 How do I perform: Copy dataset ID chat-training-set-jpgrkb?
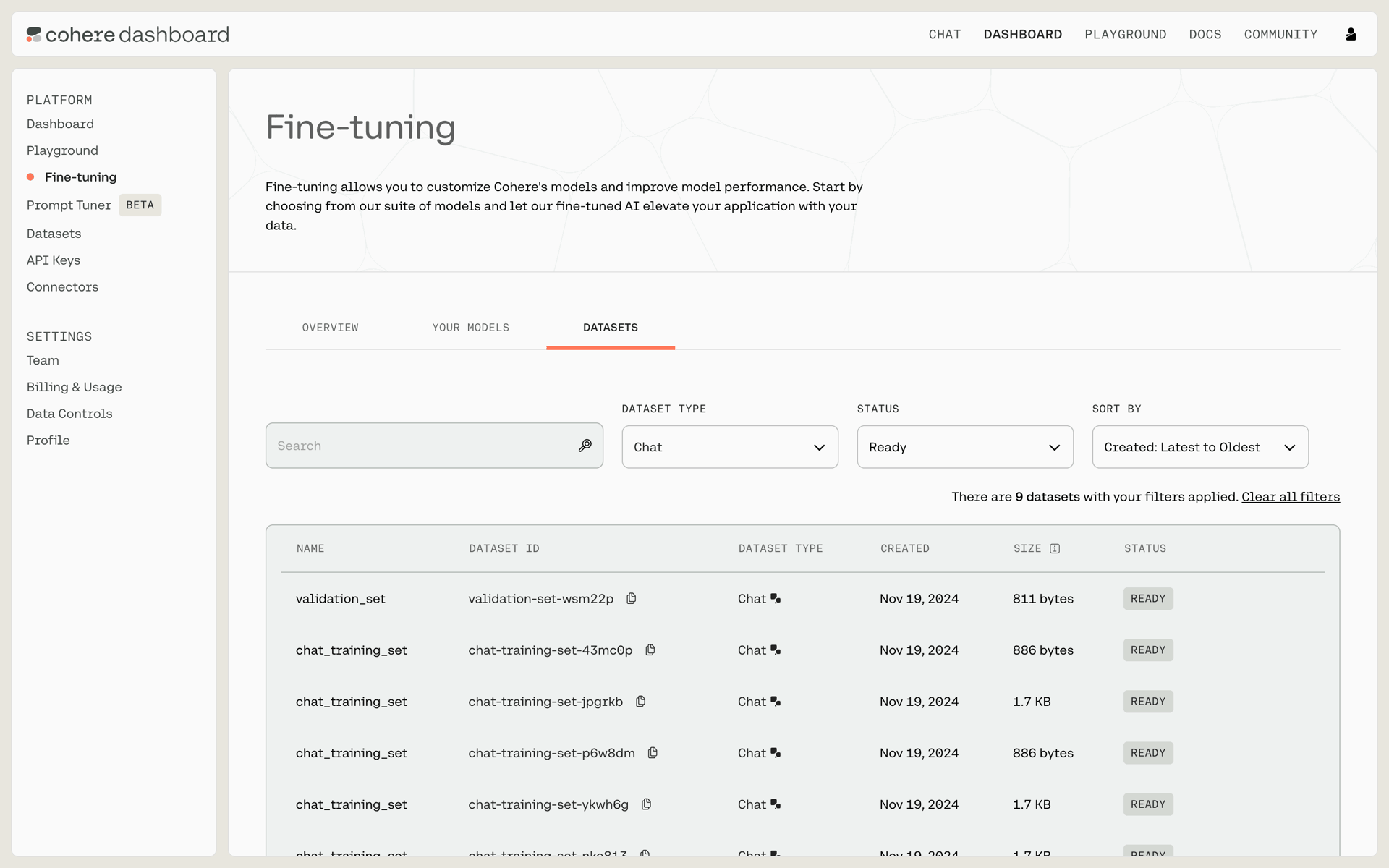(641, 701)
